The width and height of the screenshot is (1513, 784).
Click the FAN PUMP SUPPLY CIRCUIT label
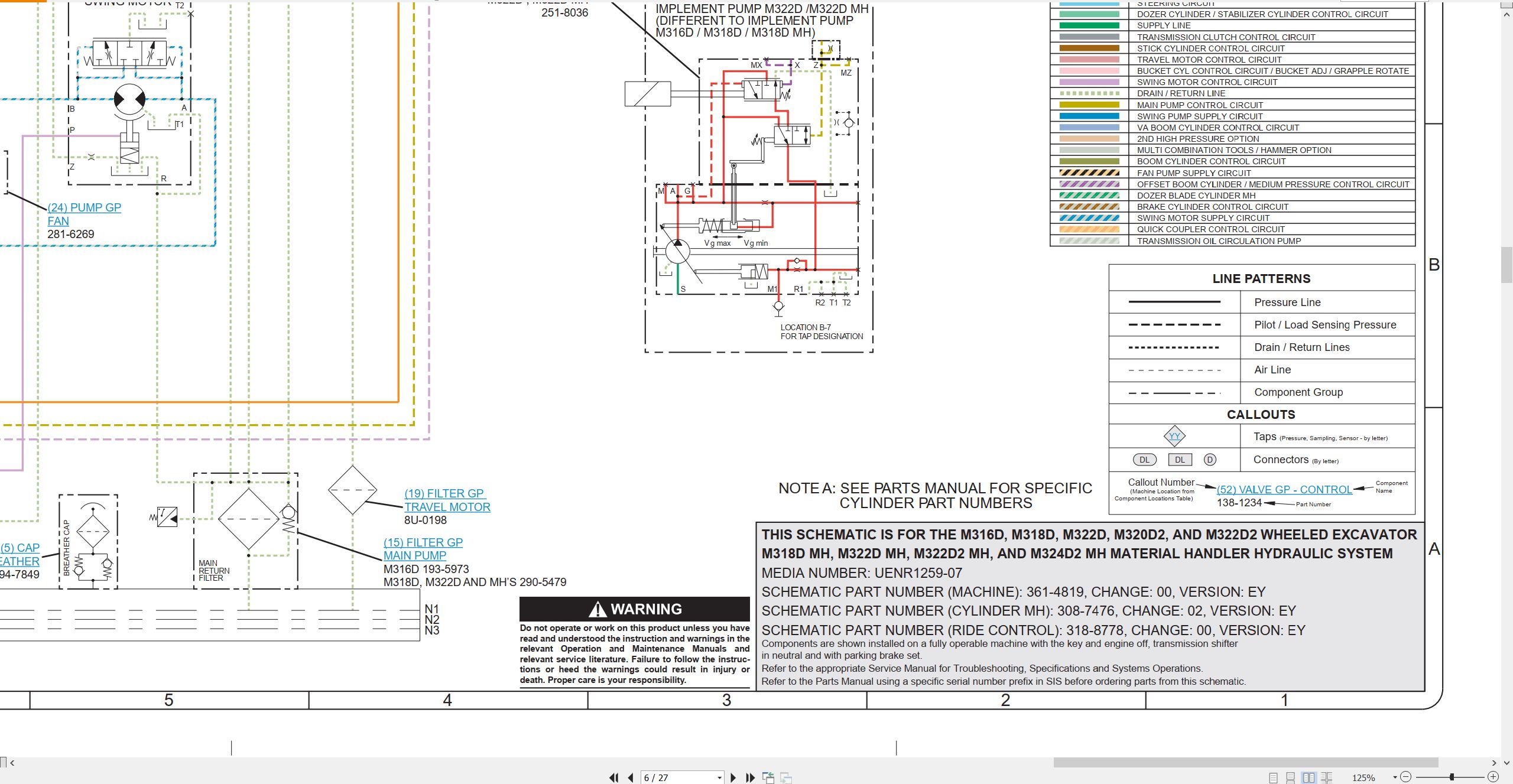1194,173
